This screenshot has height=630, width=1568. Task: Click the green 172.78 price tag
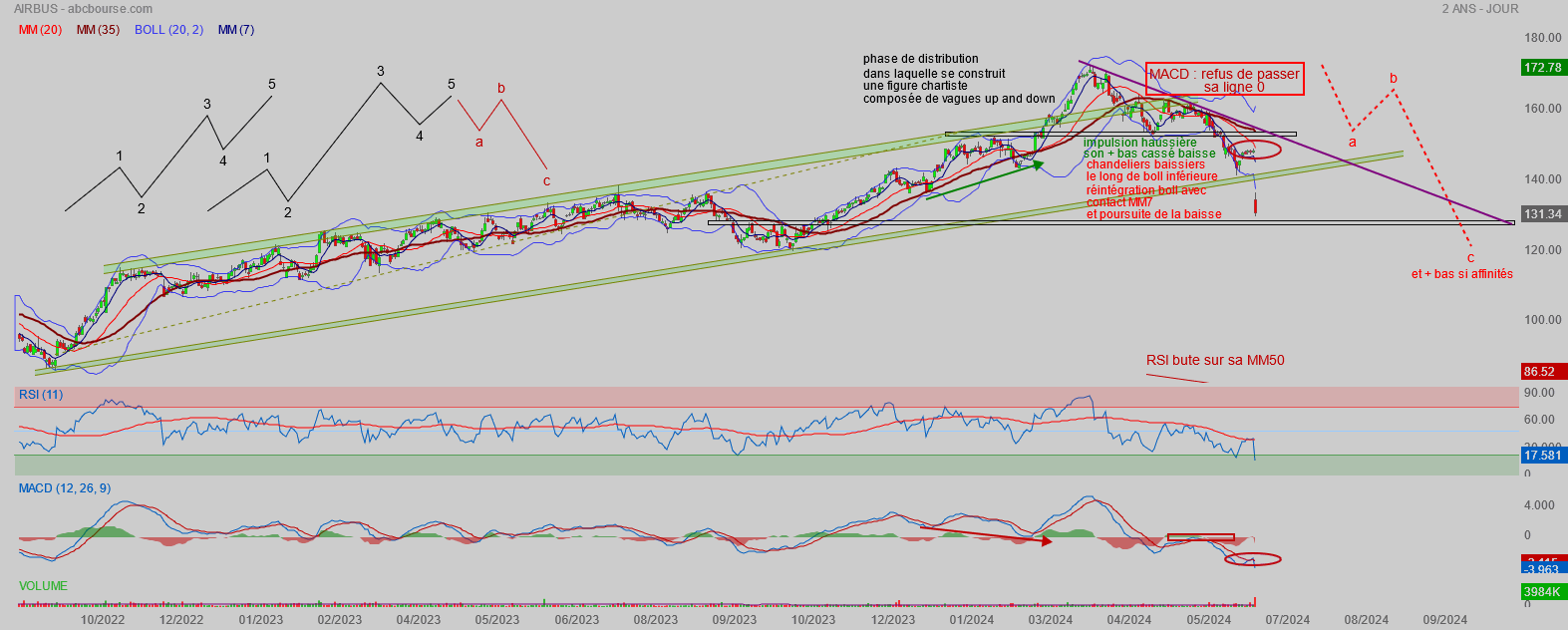[x=1543, y=68]
